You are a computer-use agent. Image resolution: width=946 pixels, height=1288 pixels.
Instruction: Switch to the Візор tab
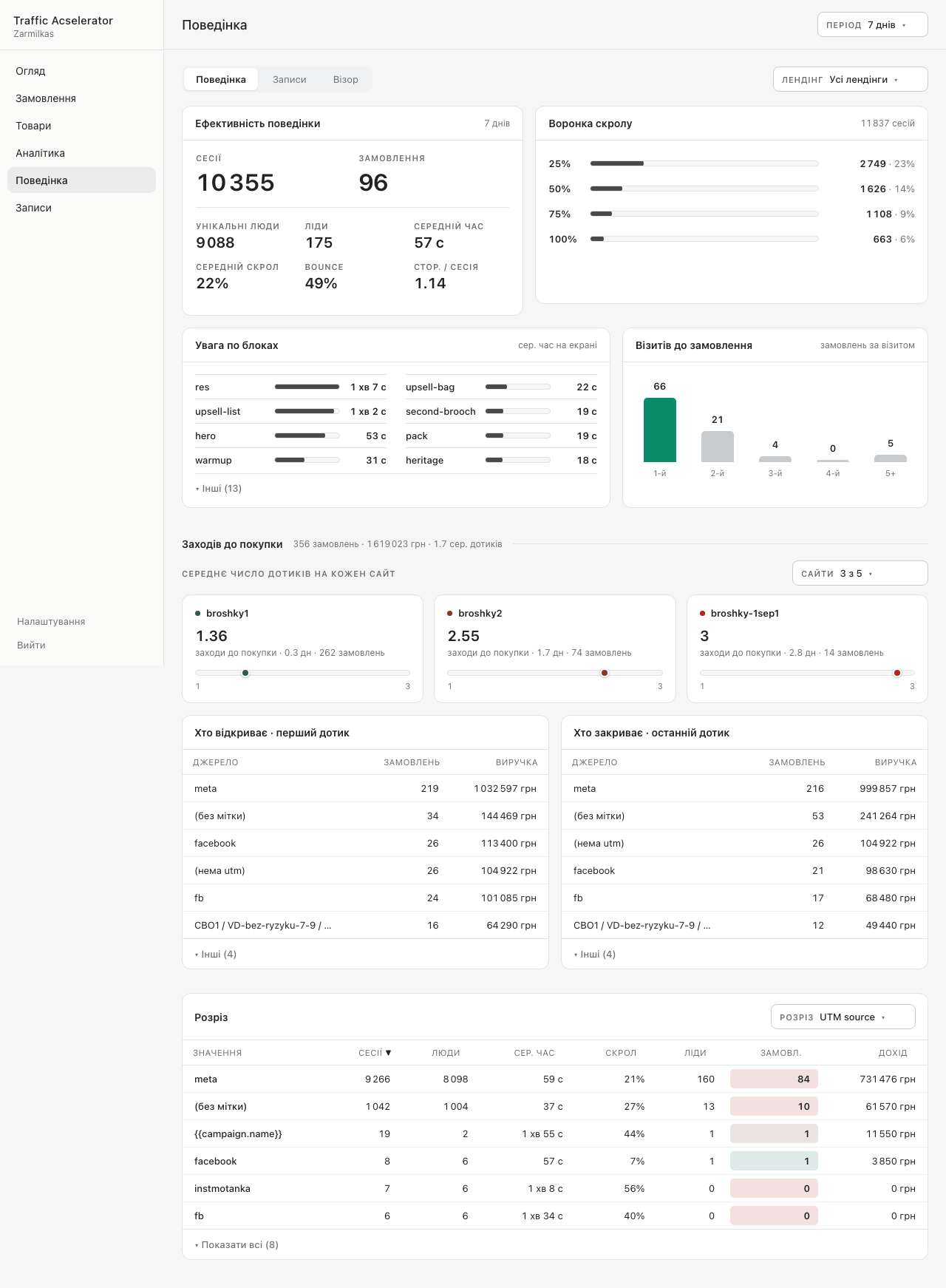[345, 79]
